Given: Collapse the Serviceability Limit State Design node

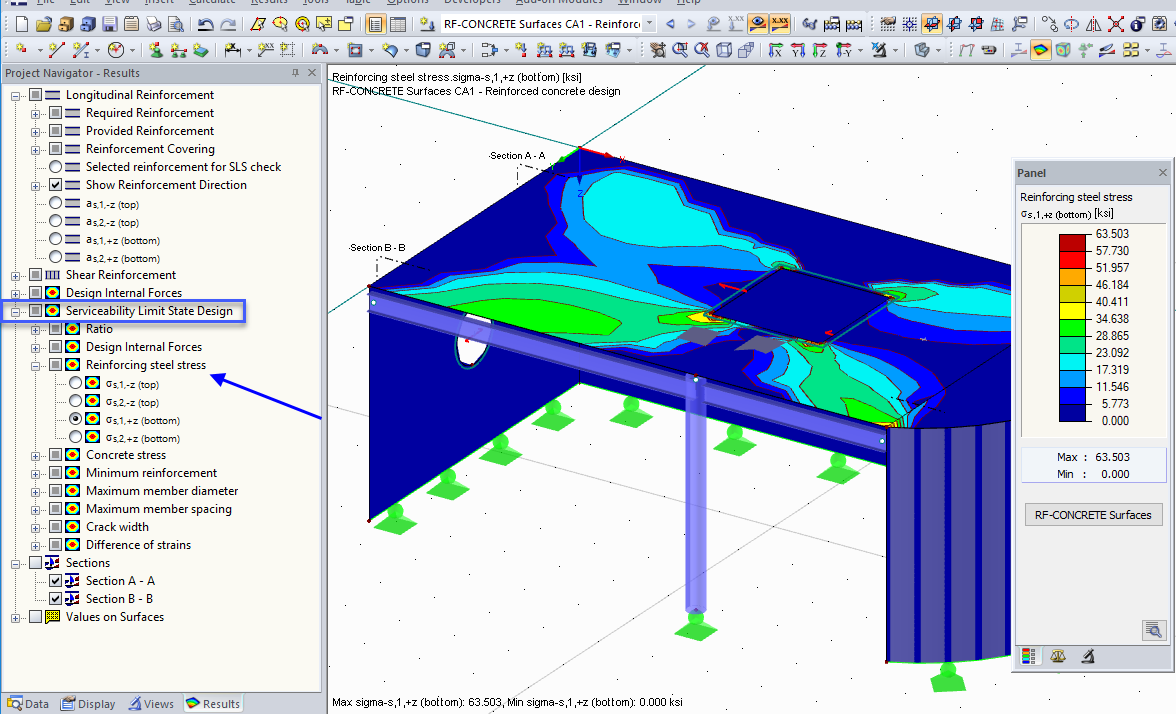Looking at the screenshot, I should point(15,310).
